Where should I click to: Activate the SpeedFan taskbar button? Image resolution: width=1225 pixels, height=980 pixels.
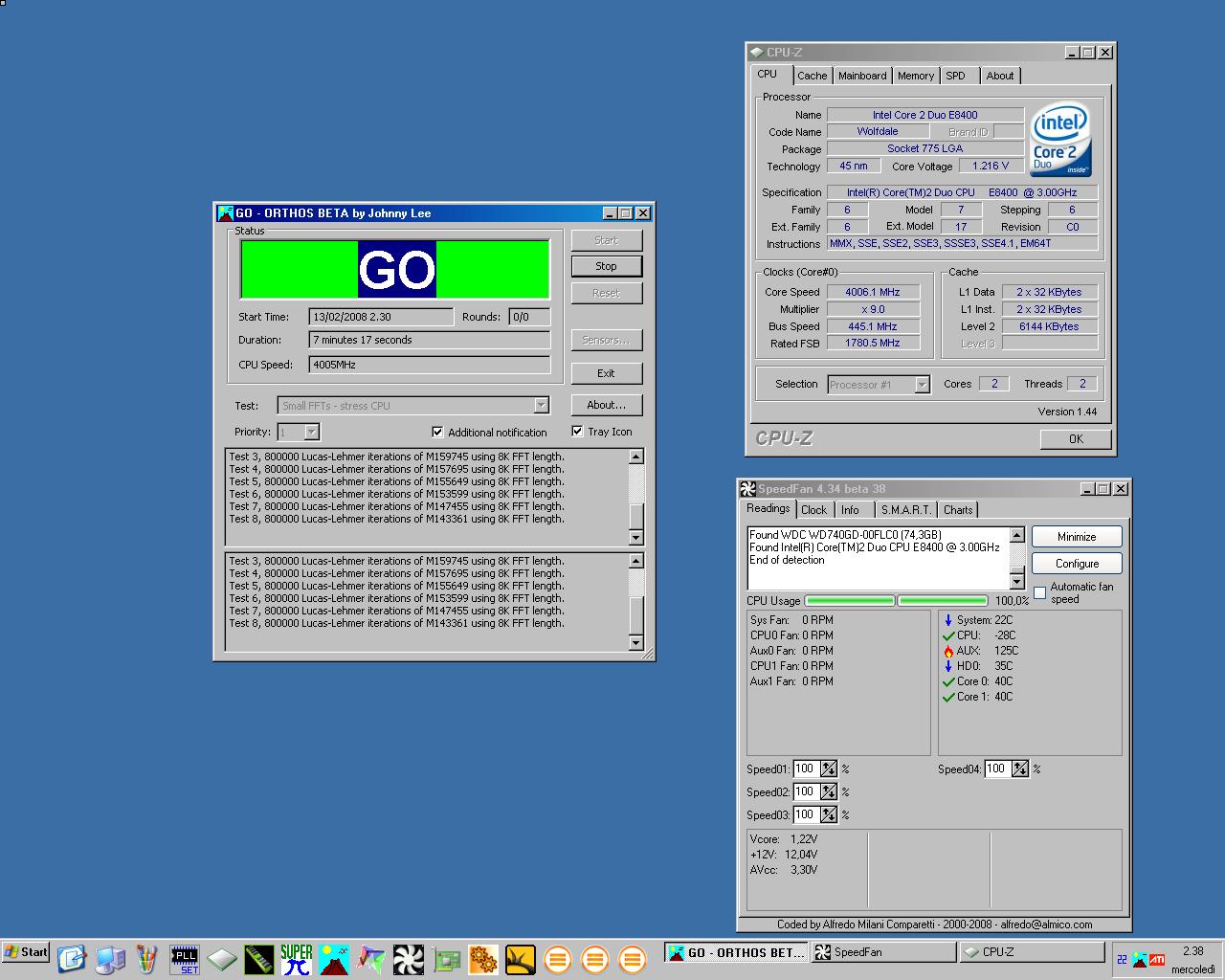[883, 952]
